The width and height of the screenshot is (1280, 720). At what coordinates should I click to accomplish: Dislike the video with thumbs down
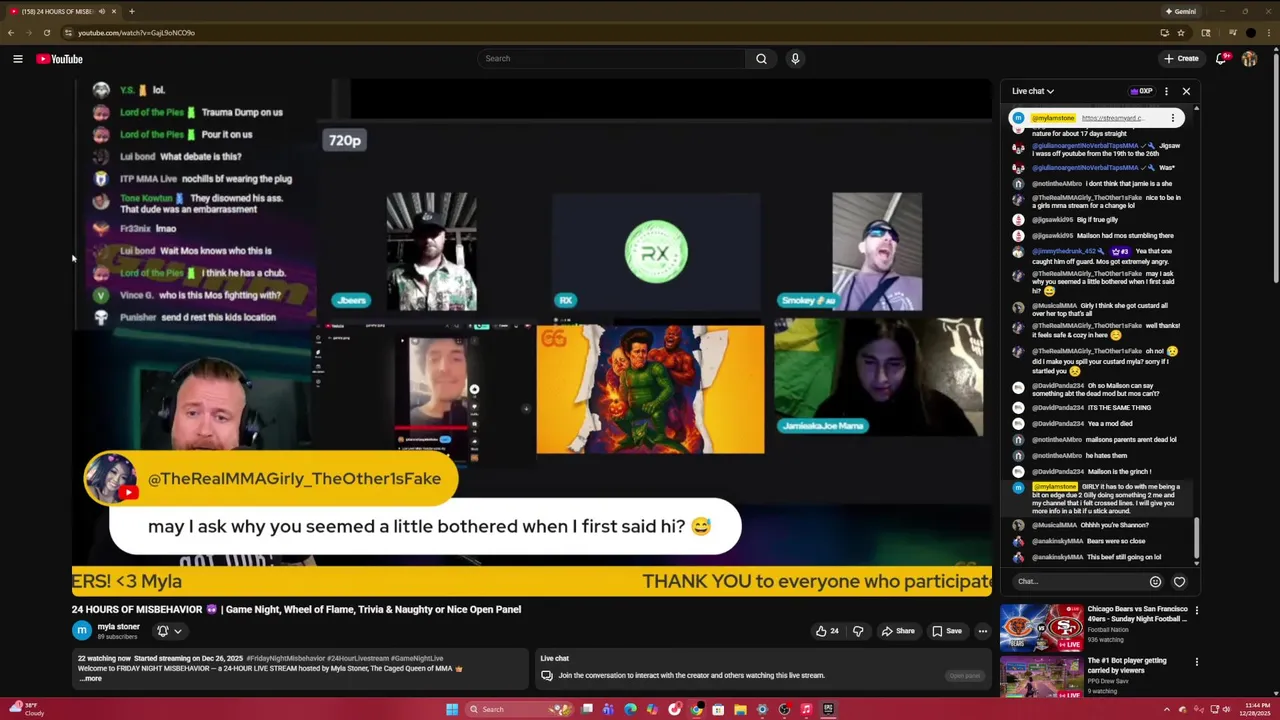pyautogui.click(x=858, y=631)
